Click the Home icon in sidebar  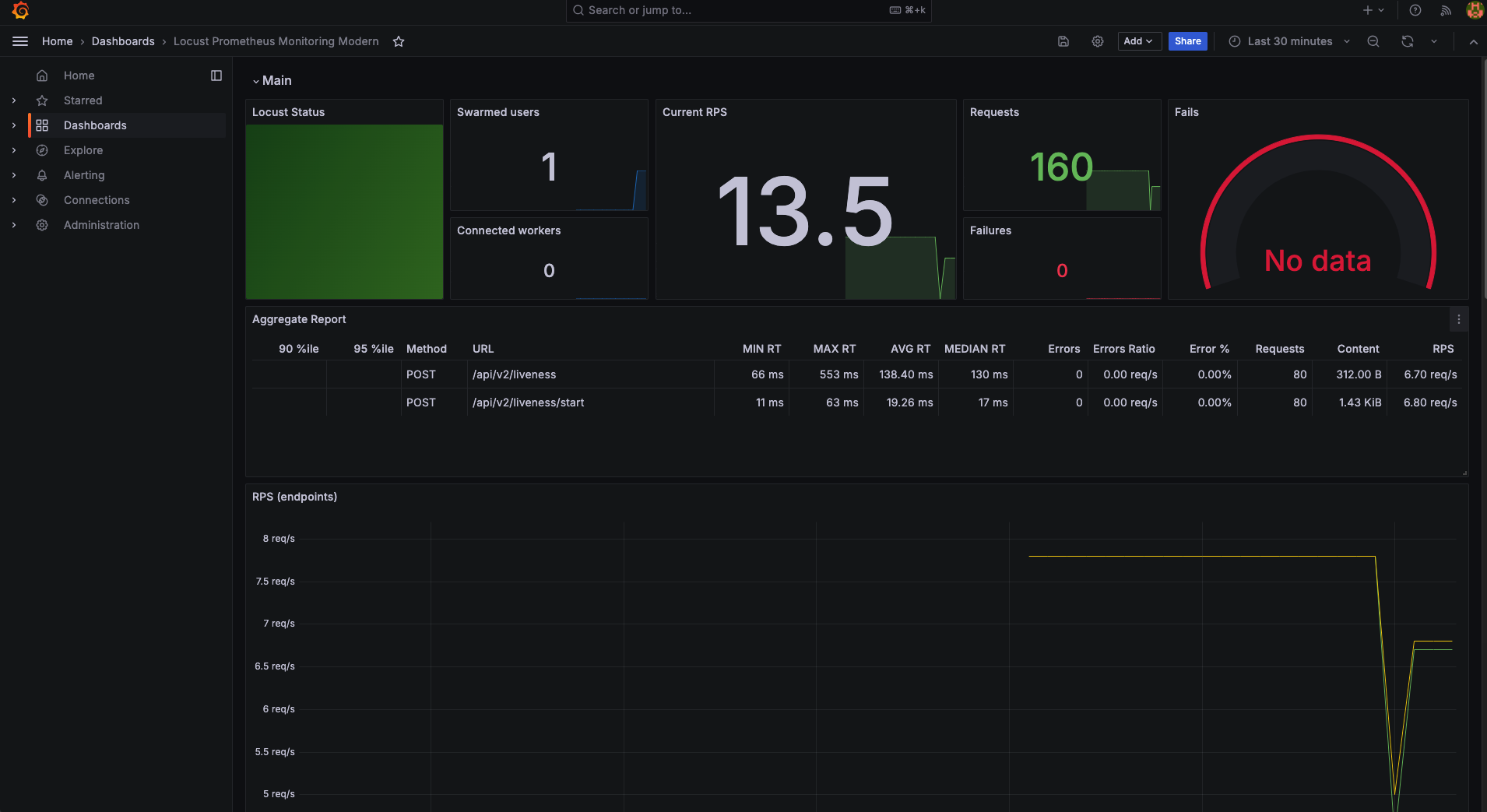[x=42, y=76]
